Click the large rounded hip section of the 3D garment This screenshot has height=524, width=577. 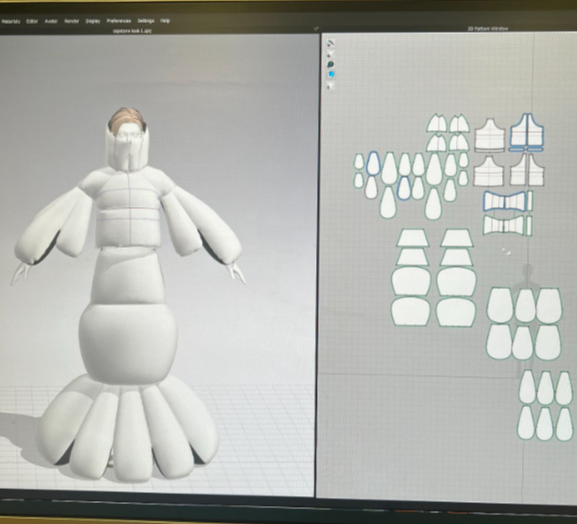pos(128,343)
